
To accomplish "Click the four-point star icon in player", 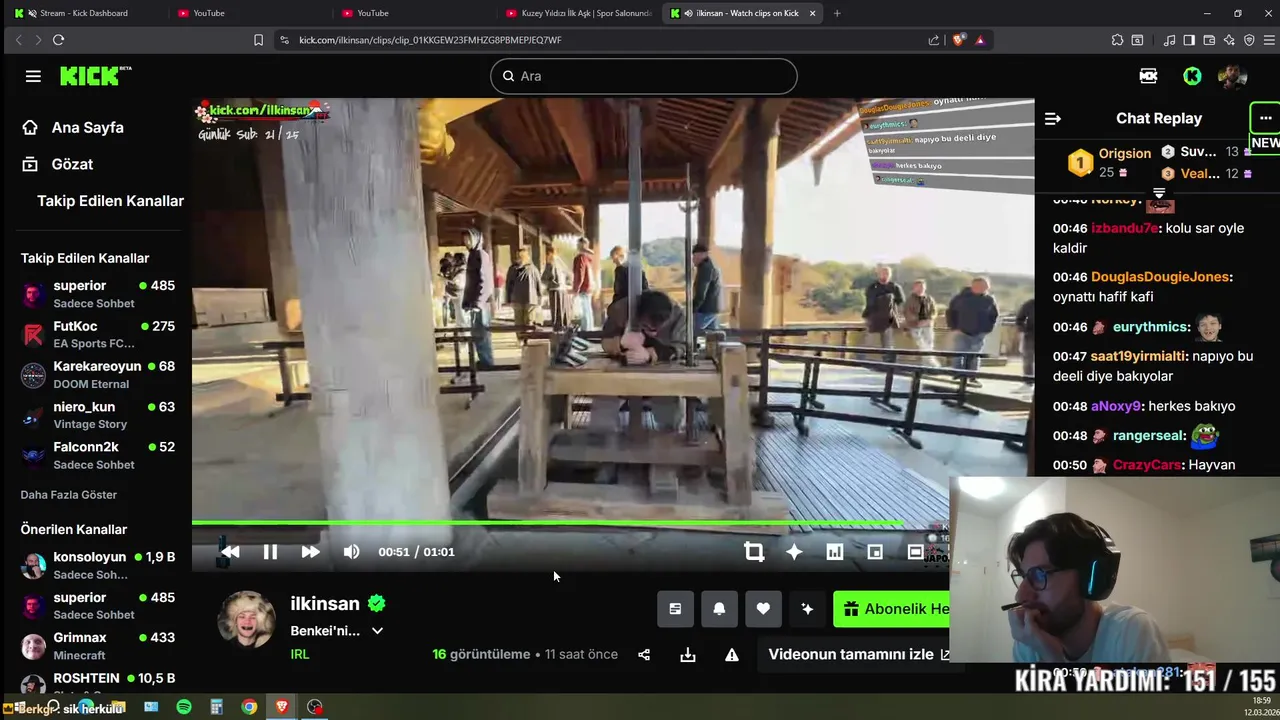I will (794, 552).
